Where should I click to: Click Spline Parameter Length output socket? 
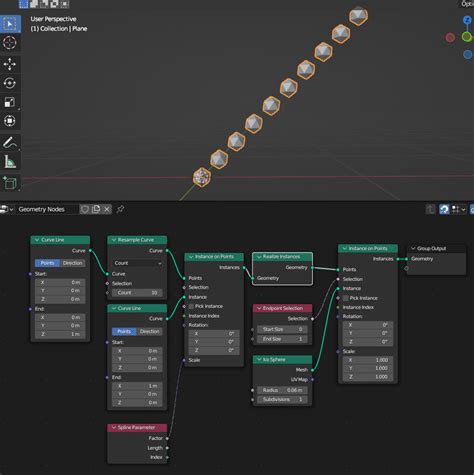coord(167,448)
